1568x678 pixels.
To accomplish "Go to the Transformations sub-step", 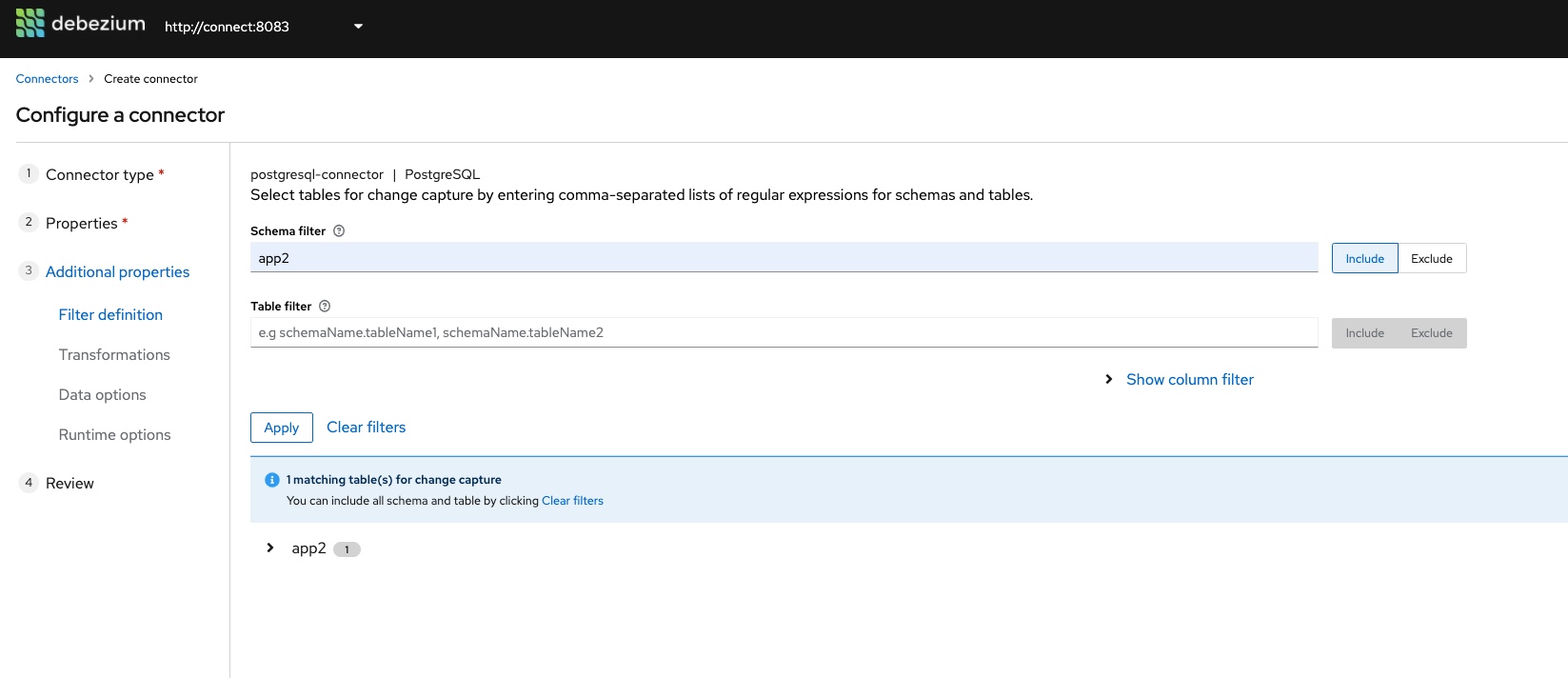I will pos(114,354).
